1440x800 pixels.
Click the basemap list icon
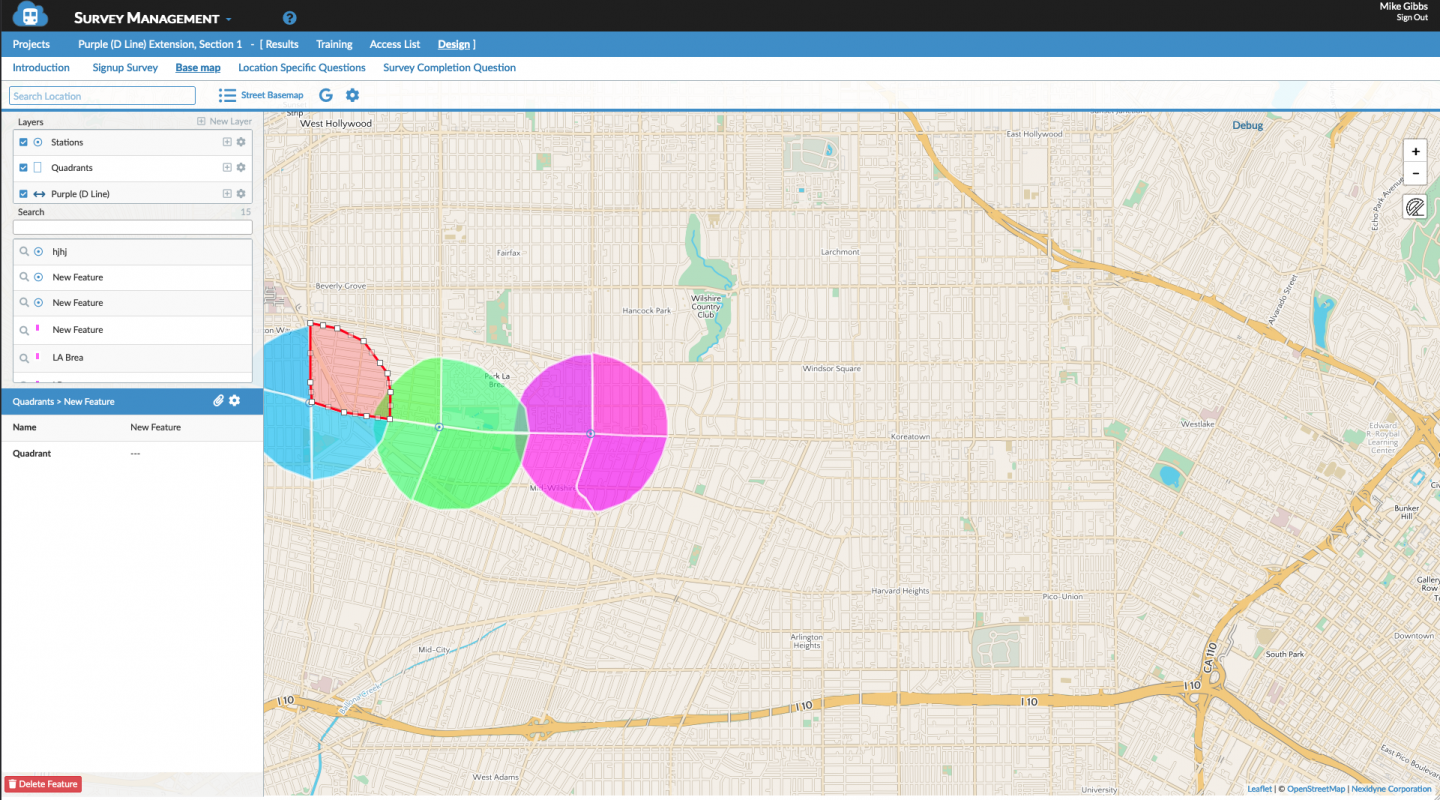[x=227, y=95]
